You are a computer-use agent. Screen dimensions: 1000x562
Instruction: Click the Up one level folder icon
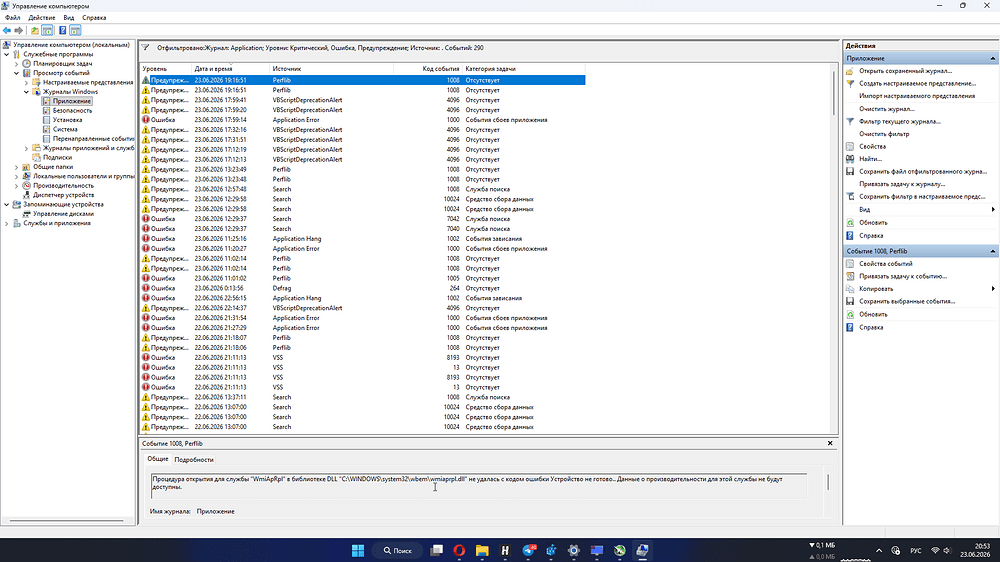pos(34,31)
